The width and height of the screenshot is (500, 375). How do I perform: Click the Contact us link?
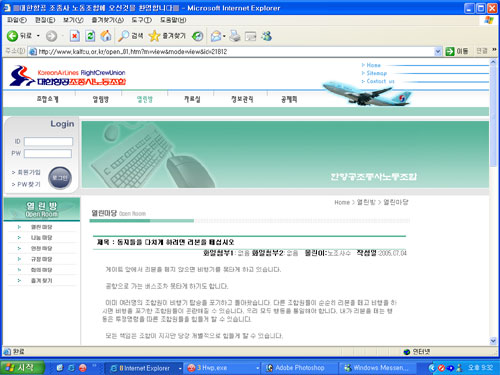tap(380, 81)
